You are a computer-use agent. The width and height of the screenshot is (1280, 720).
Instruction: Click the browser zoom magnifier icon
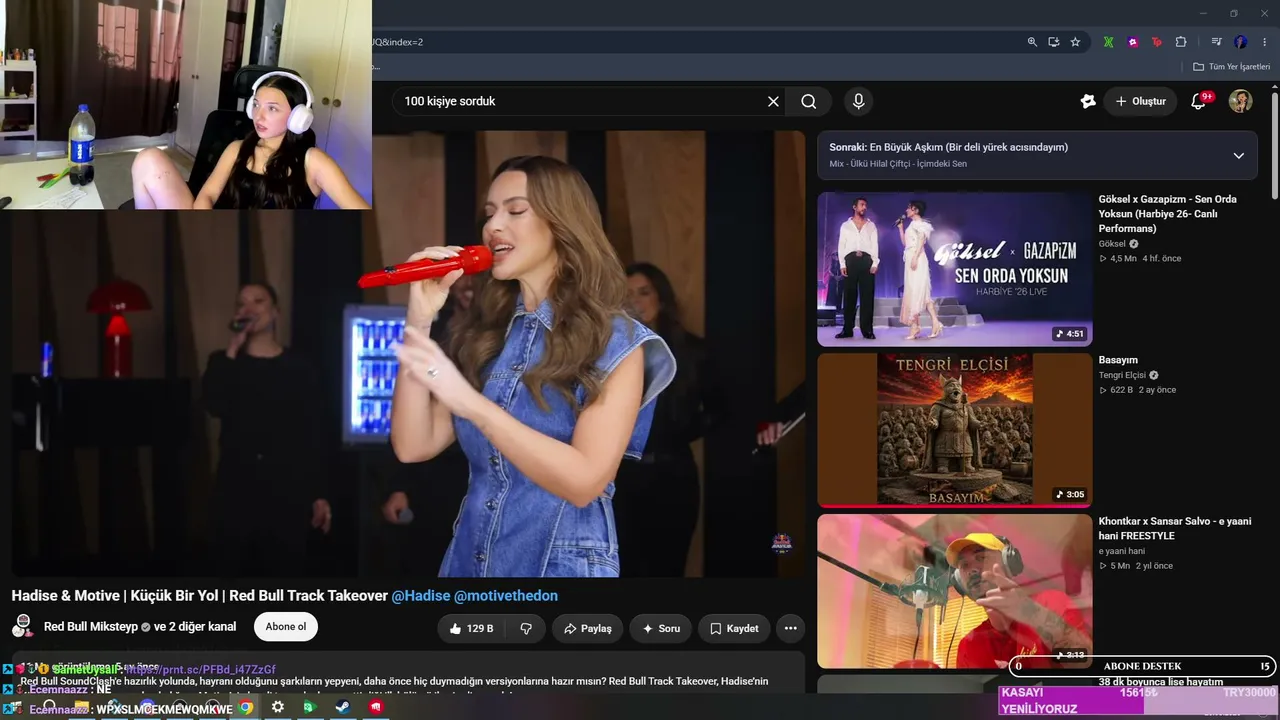(1032, 42)
